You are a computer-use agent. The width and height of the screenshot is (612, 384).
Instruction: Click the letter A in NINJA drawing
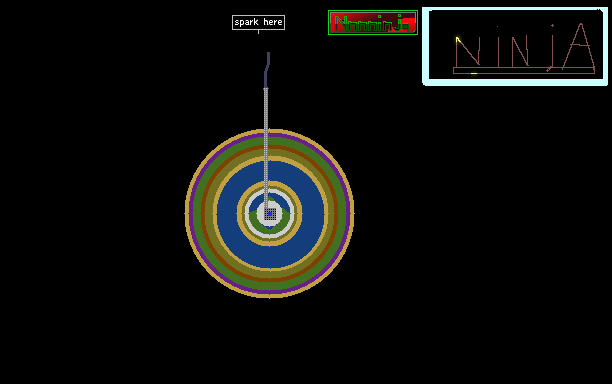[579, 46]
